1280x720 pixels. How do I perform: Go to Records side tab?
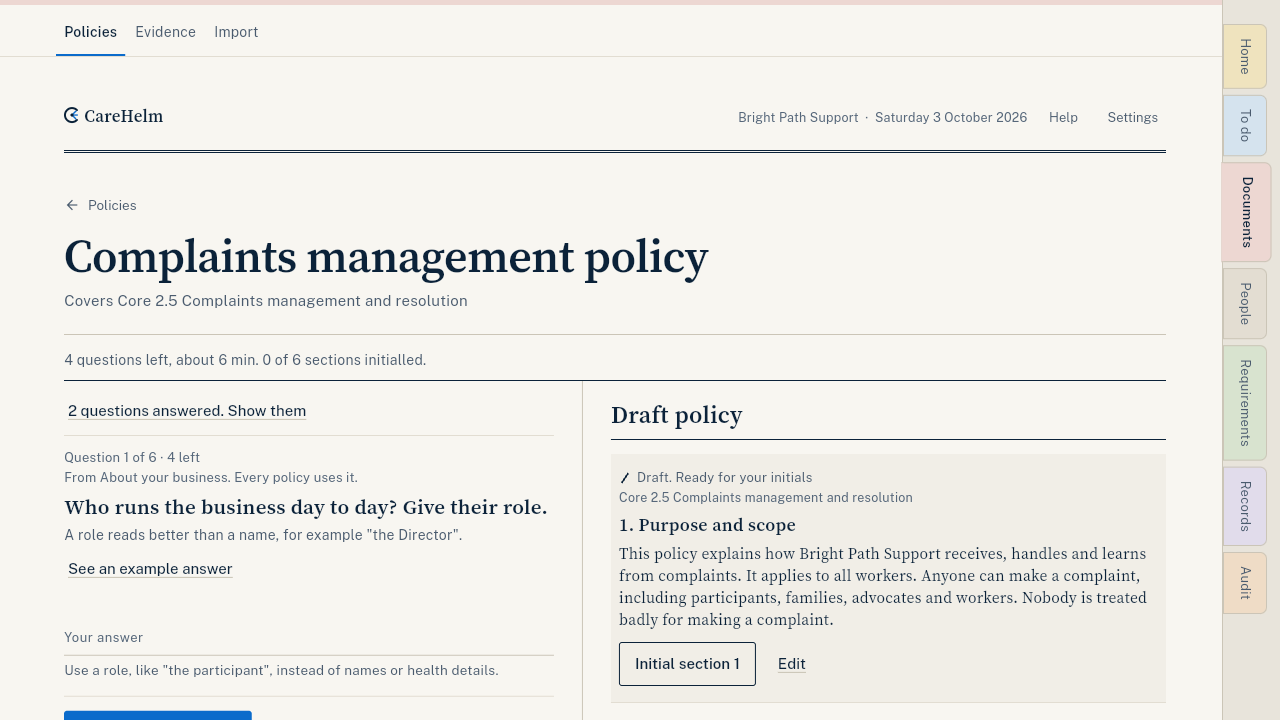tap(1245, 506)
